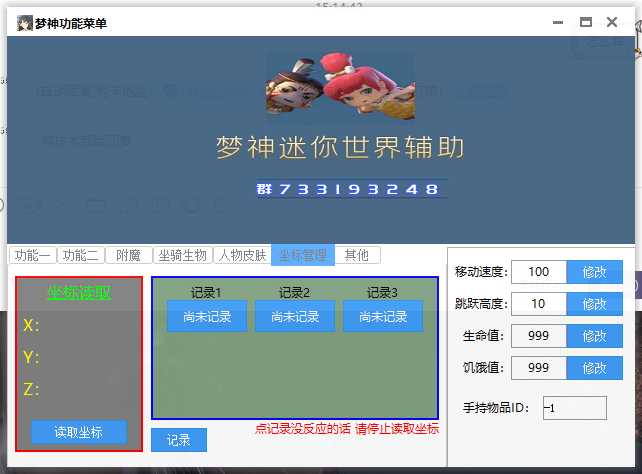642x474 pixels.
Task: Click the 手持物品ID input box
Action: point(575,408)
